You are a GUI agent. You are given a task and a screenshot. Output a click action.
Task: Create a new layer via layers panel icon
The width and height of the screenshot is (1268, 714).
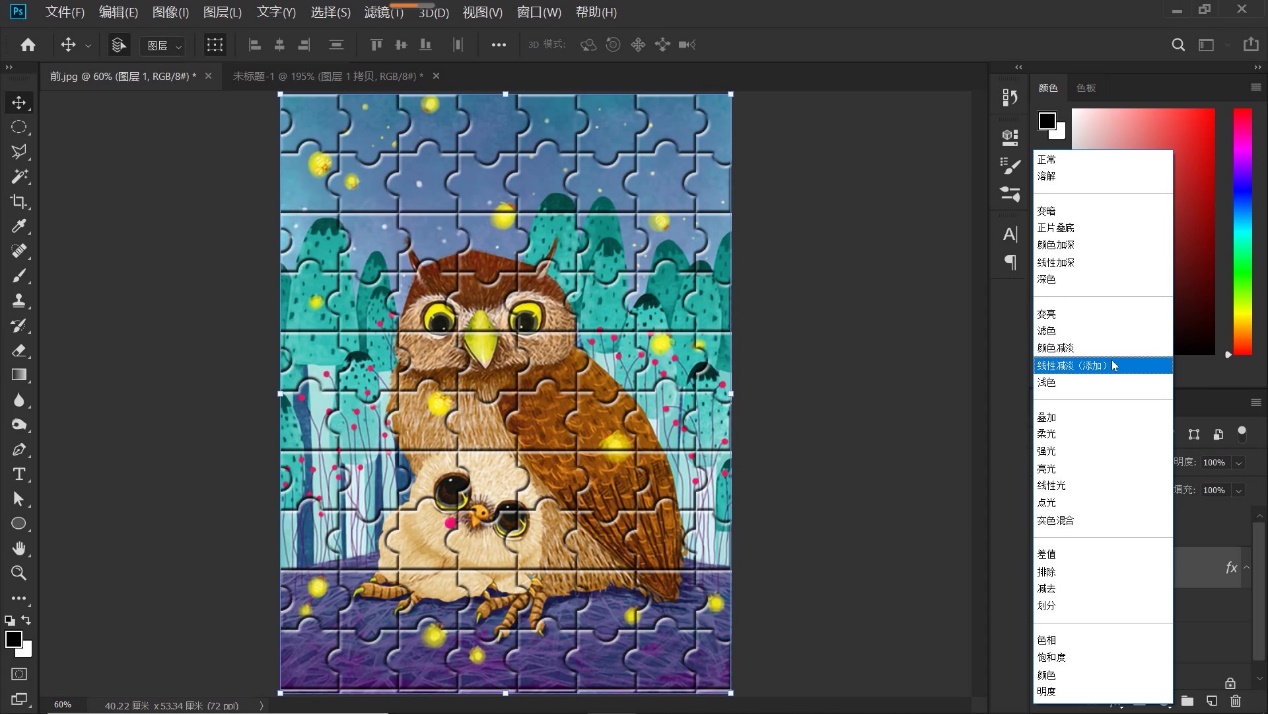(1211, 701)
